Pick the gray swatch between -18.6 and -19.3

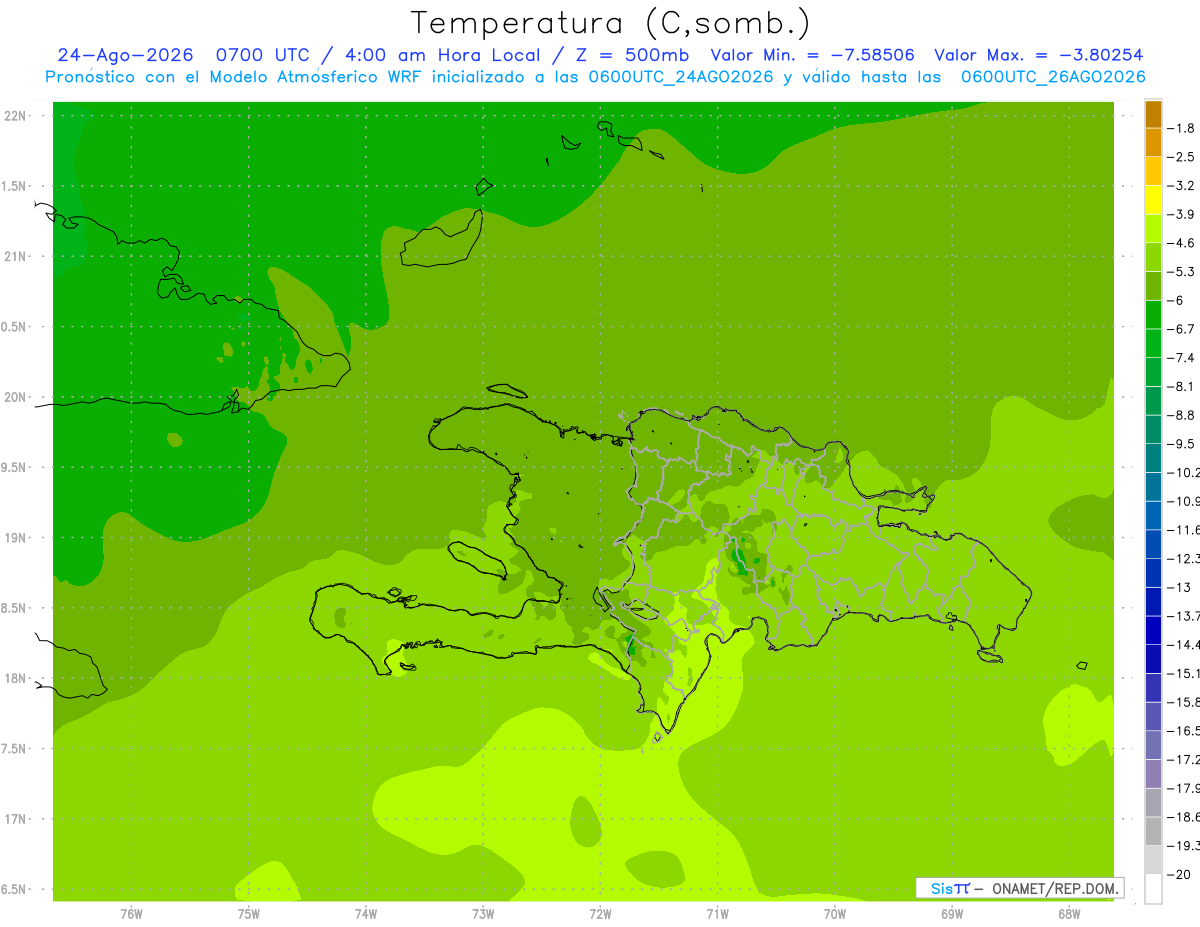tap(1153, 831)
